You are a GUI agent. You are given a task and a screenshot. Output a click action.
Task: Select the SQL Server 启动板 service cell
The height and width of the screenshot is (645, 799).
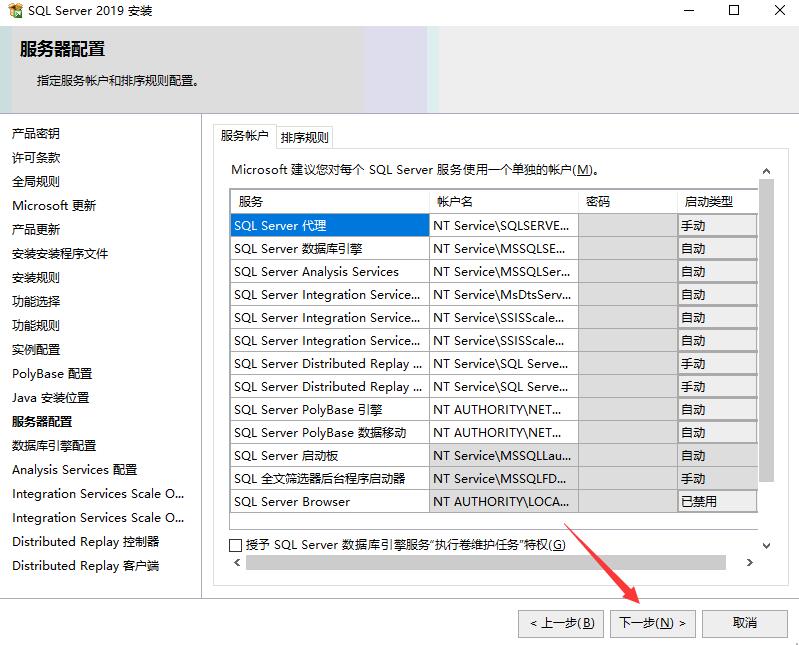coord(330,455)
